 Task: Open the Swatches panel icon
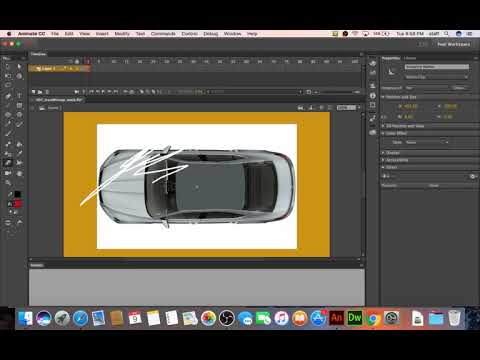(x=373, y=73)
